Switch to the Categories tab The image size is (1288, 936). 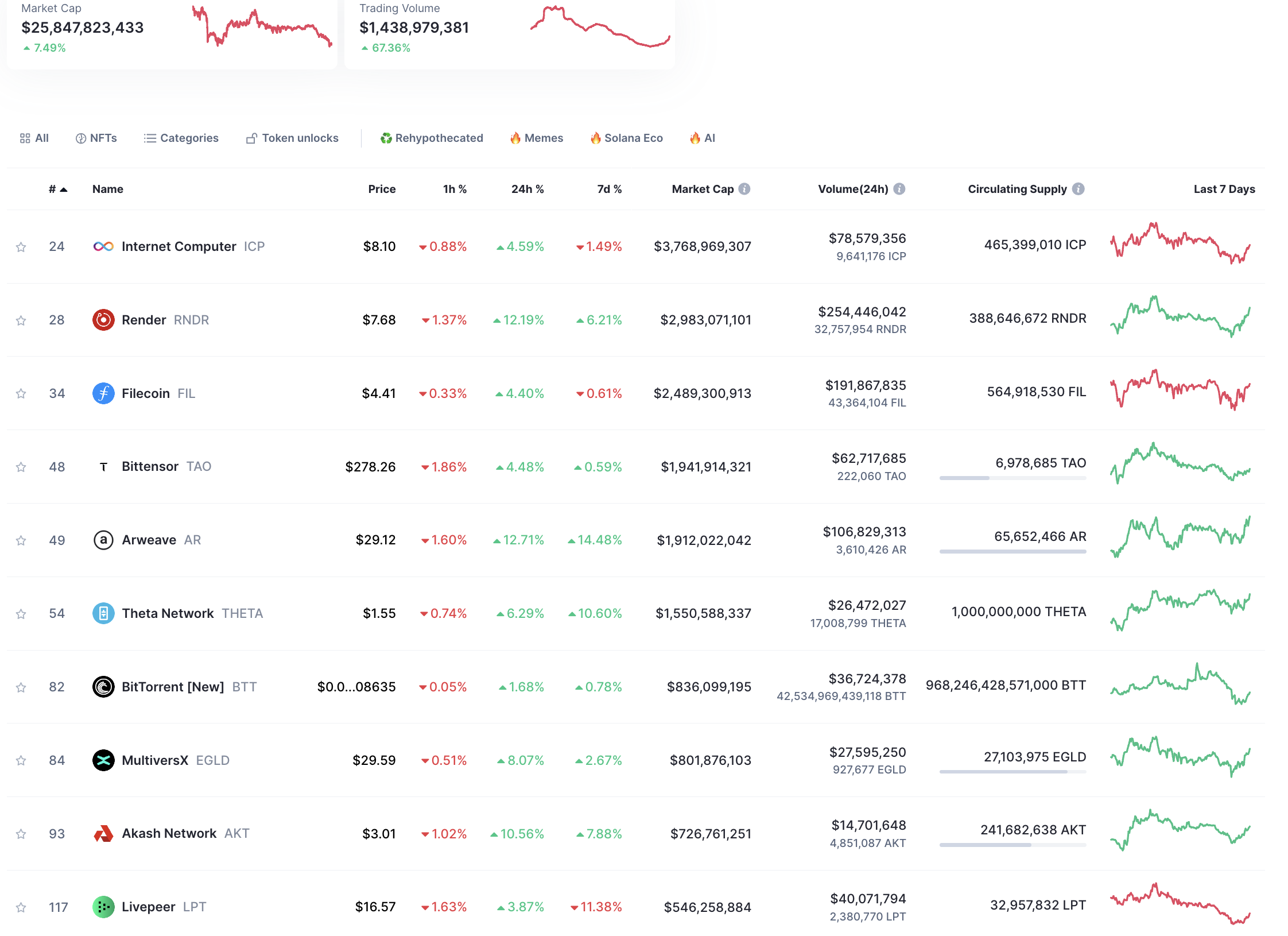[x=181, y=138]
